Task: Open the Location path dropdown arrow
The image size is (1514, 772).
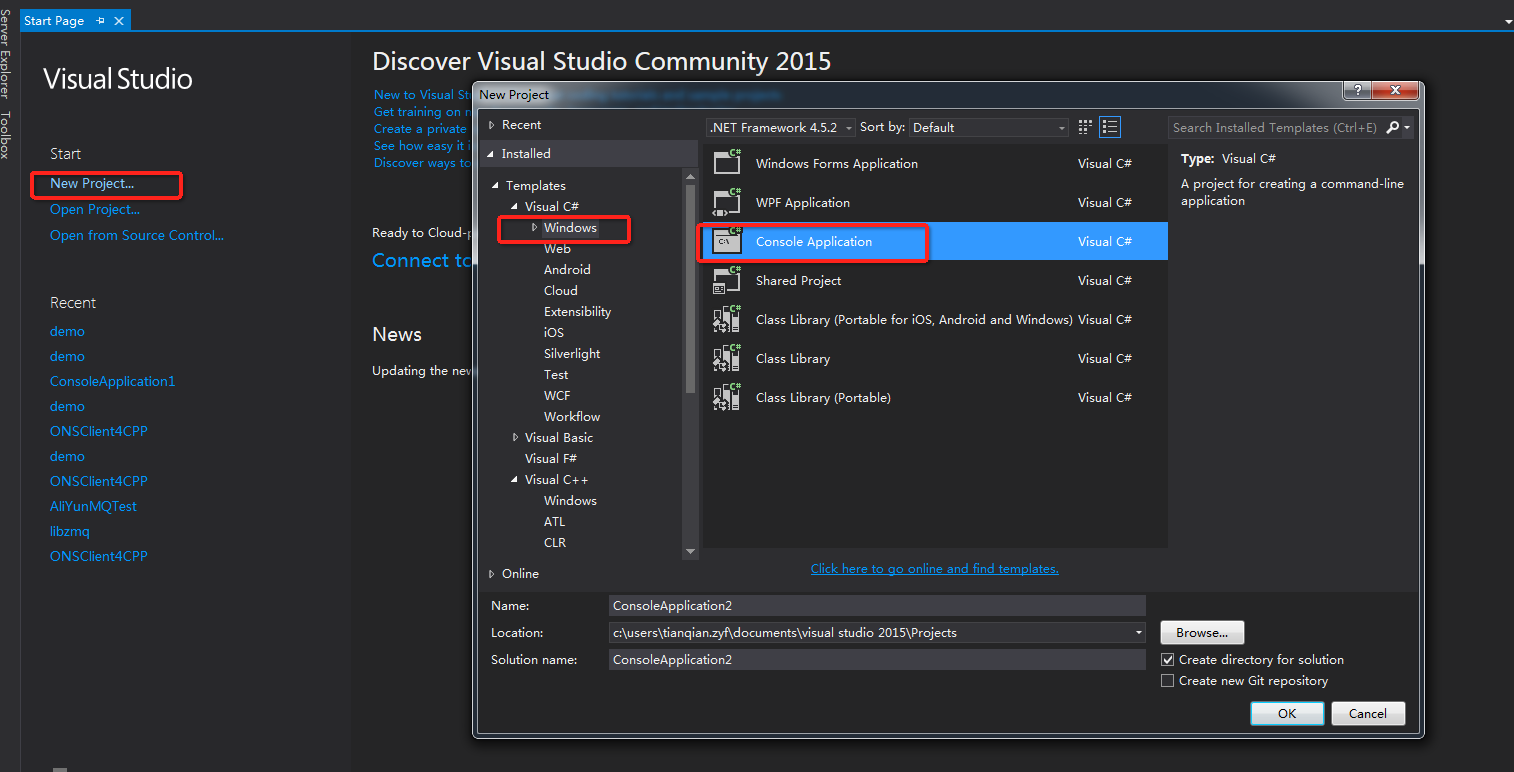Action: point(1139,633)
